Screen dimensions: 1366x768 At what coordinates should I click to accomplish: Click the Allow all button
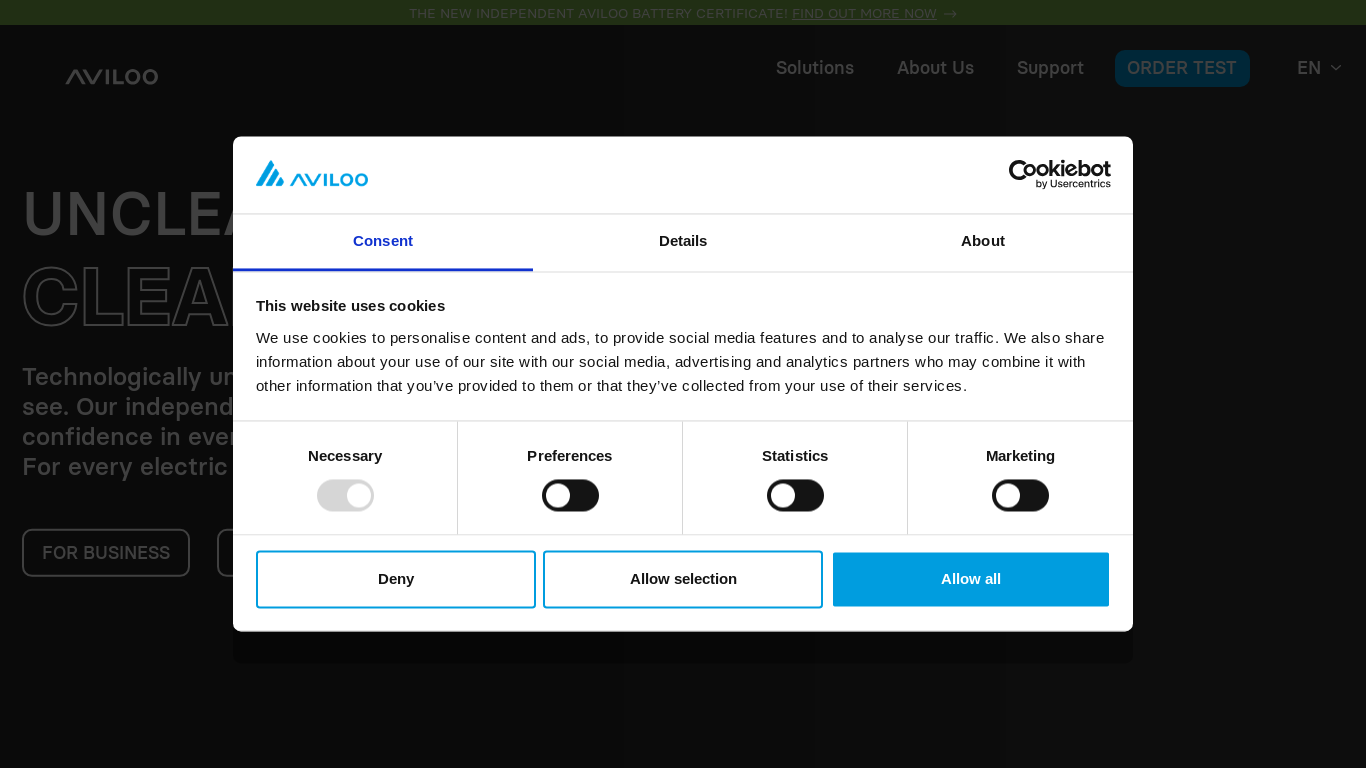(x=971, y=579)
